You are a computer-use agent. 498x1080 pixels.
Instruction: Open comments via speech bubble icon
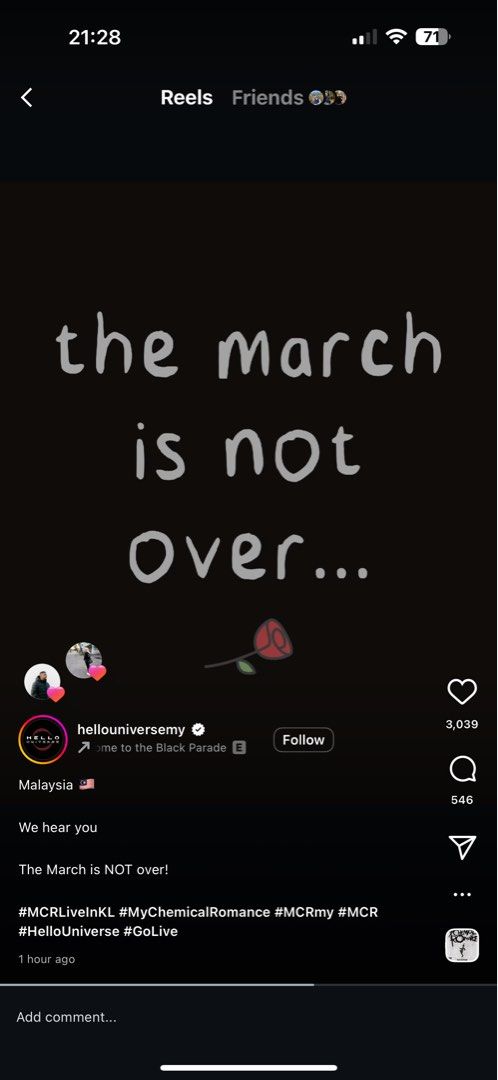pos(462,769)
